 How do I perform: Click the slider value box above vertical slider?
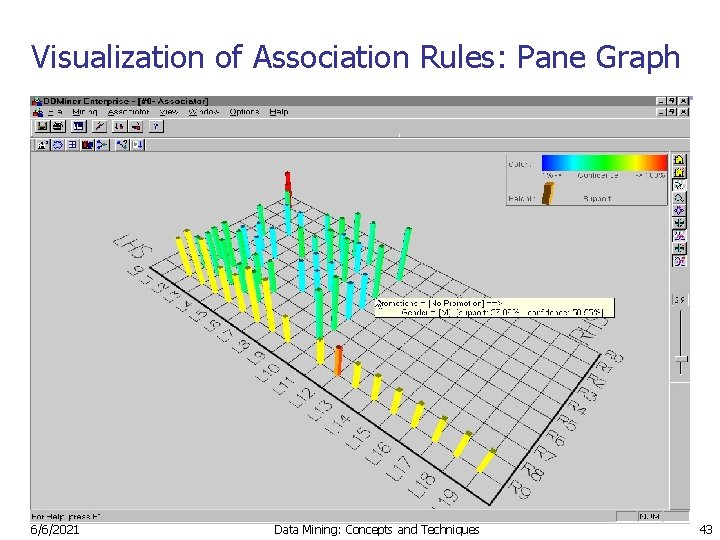click(680, 300)
